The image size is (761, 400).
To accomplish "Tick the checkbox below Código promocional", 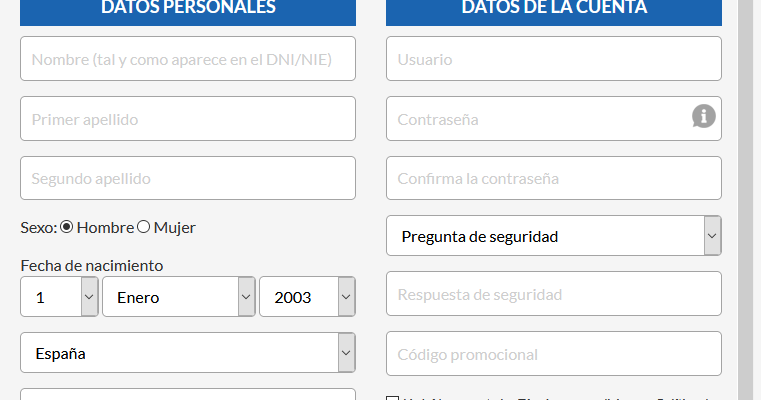I will coord(392,398).
